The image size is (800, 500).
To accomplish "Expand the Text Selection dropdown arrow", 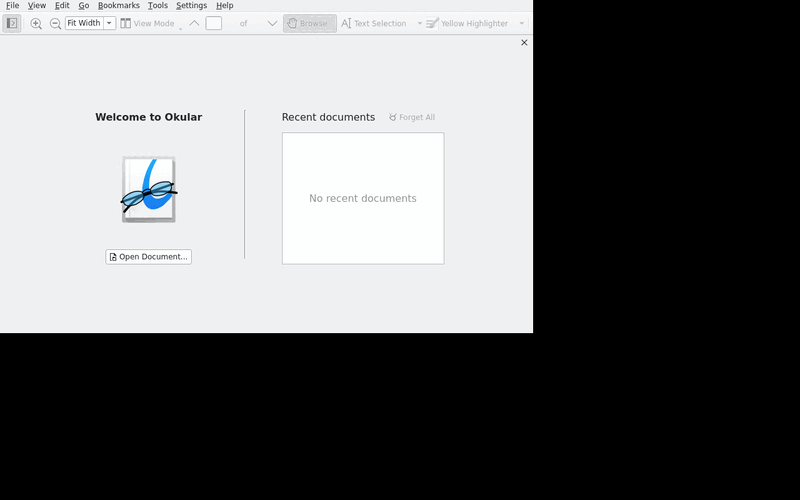I will click(419, 23).
